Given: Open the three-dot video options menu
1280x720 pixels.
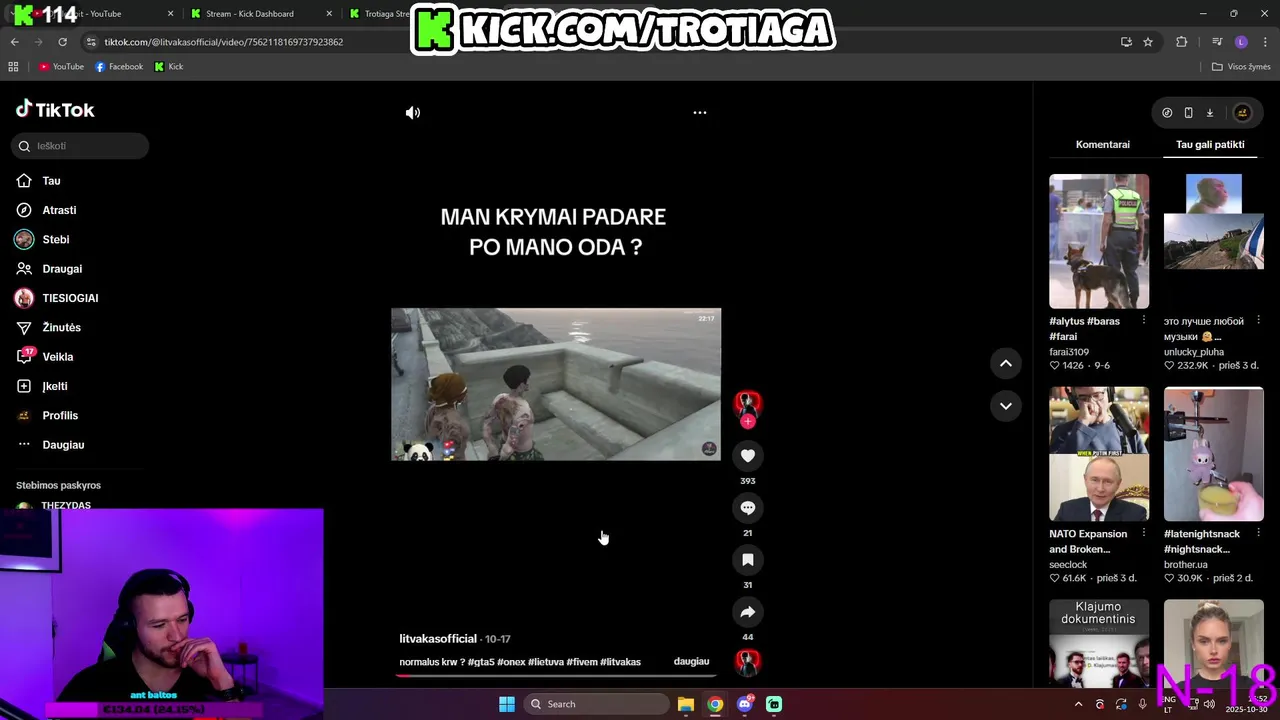Looking at the screenshot, I should [700, 113].
